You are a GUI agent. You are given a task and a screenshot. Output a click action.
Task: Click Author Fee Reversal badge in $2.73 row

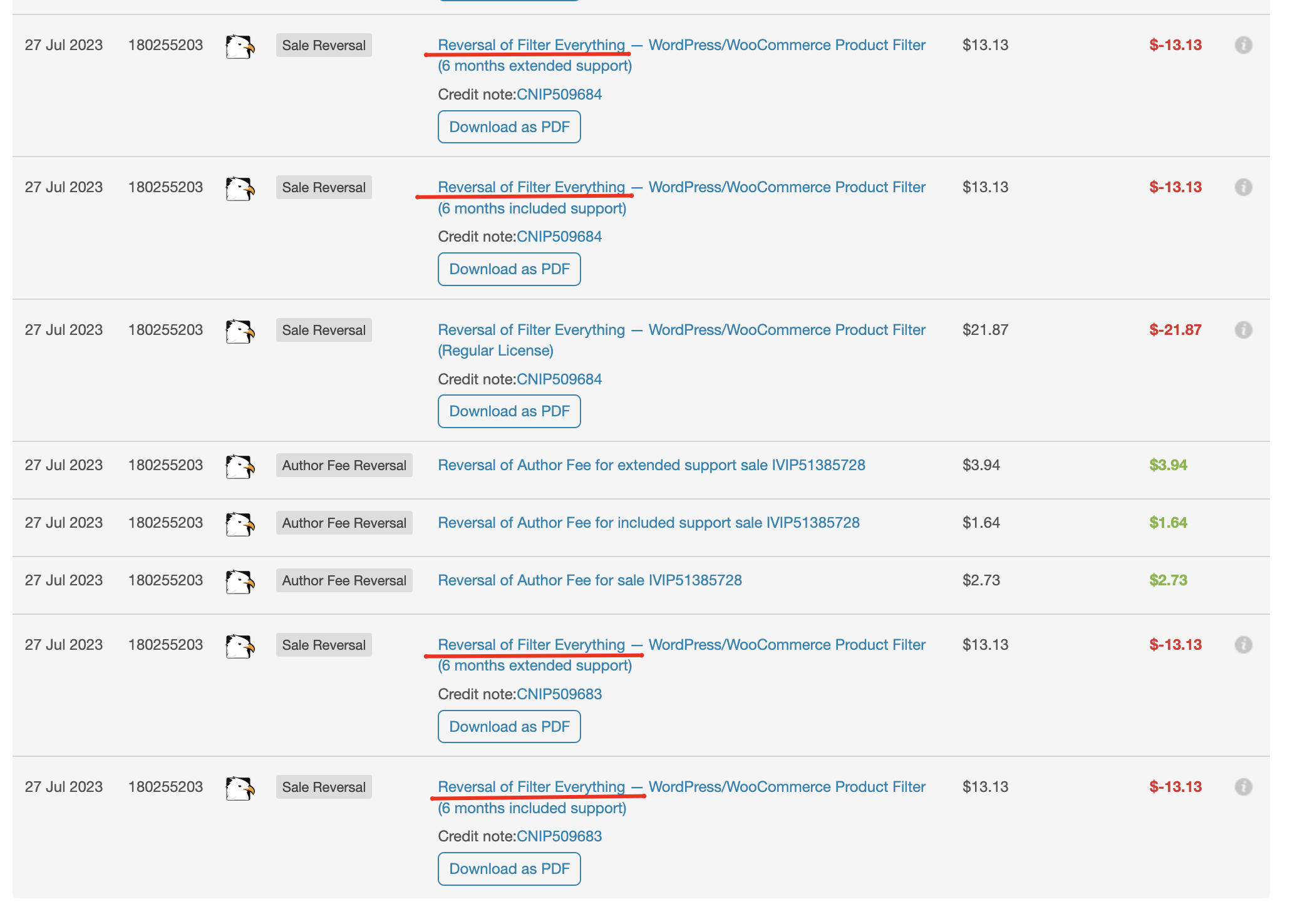(x=344, y=580)
